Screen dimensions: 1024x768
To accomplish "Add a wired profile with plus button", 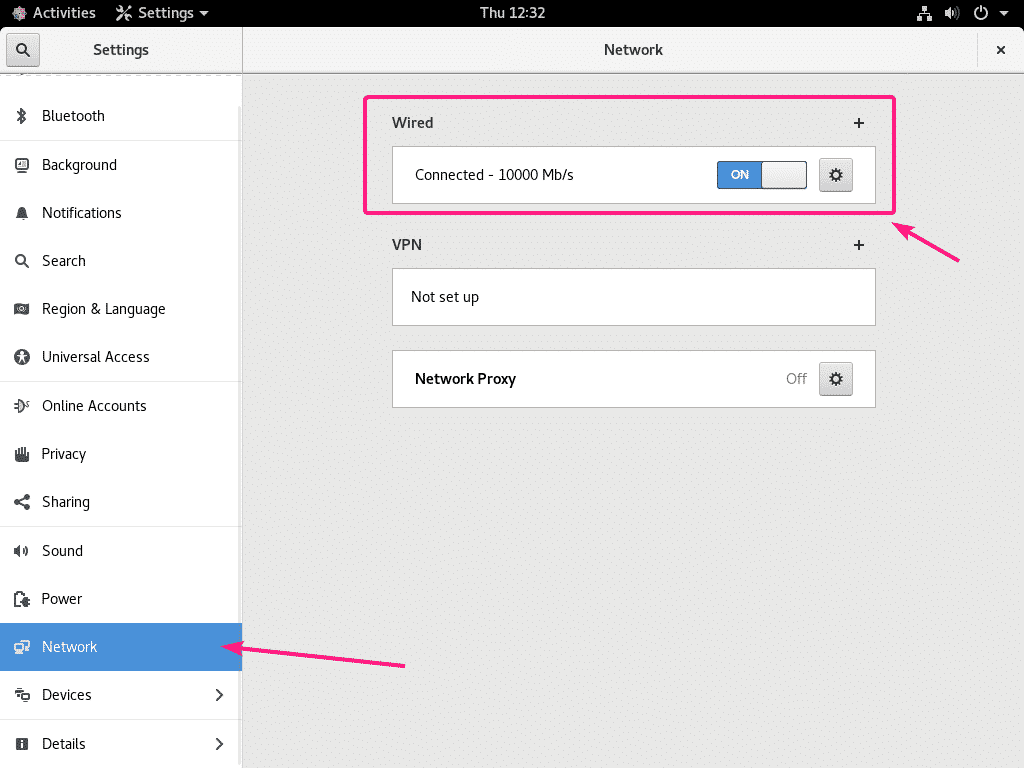I will tap(858, 122).
